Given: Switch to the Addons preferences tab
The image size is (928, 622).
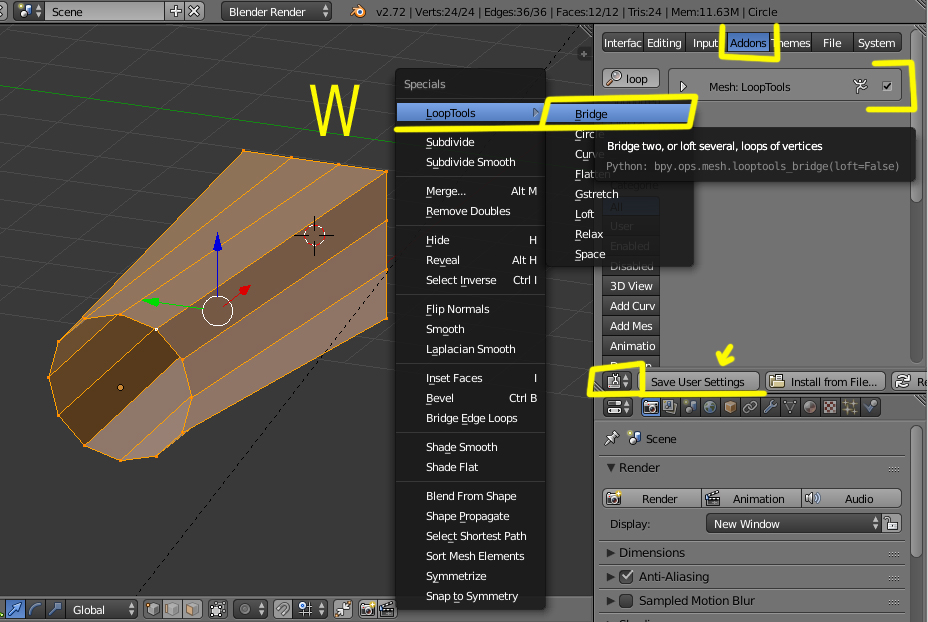Looking at the screenshot, I should click(x=748, y=43).
